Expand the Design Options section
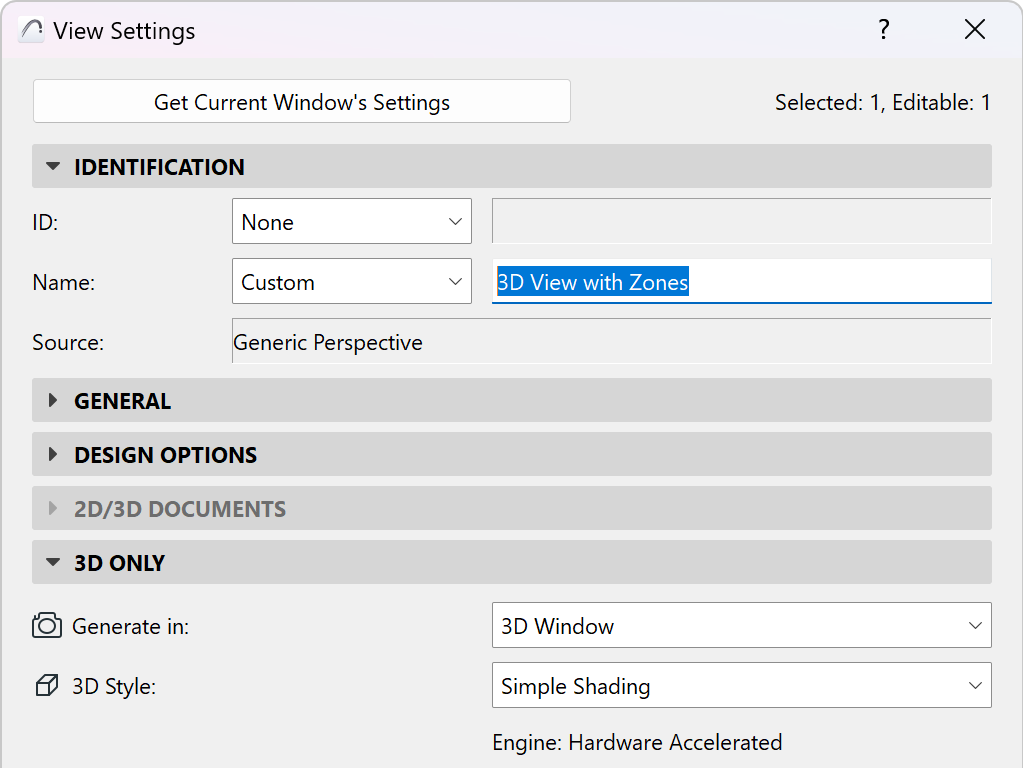The width and height of the screenshot is (1023, 768). click(53, 455)
